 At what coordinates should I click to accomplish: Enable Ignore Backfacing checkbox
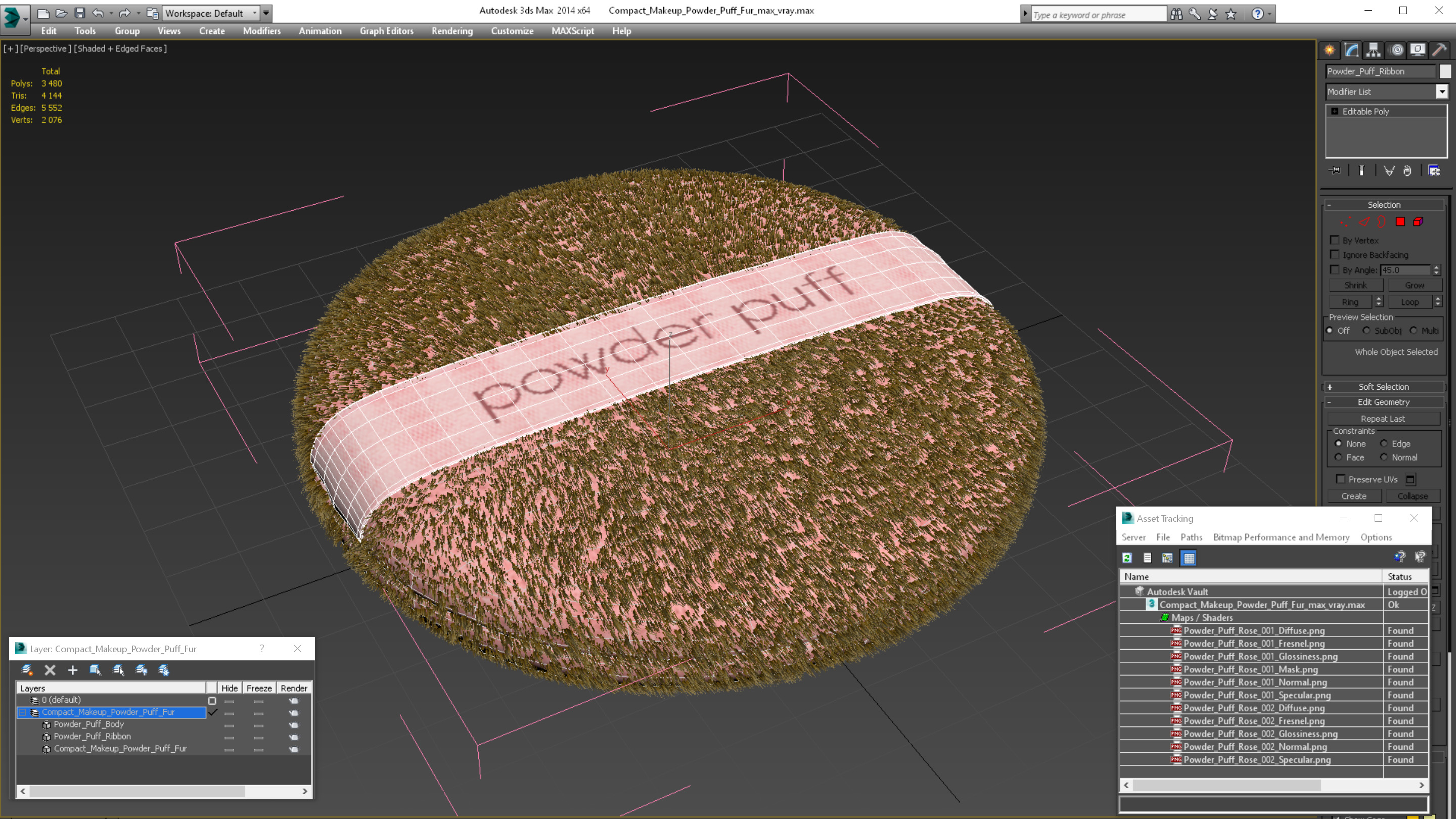point(1335,255)
